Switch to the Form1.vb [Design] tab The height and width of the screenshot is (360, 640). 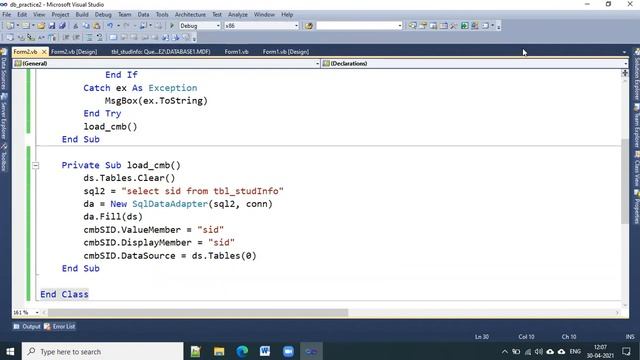286,52
